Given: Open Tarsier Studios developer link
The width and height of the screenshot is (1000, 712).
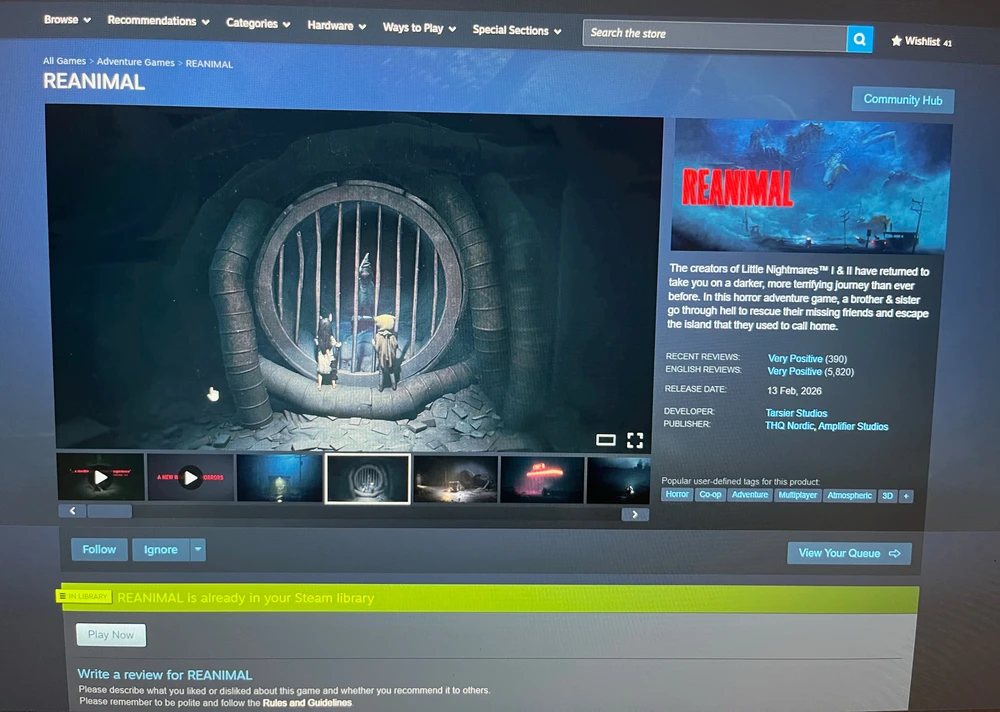Looking at the screenshot, I should coord(796,413).
